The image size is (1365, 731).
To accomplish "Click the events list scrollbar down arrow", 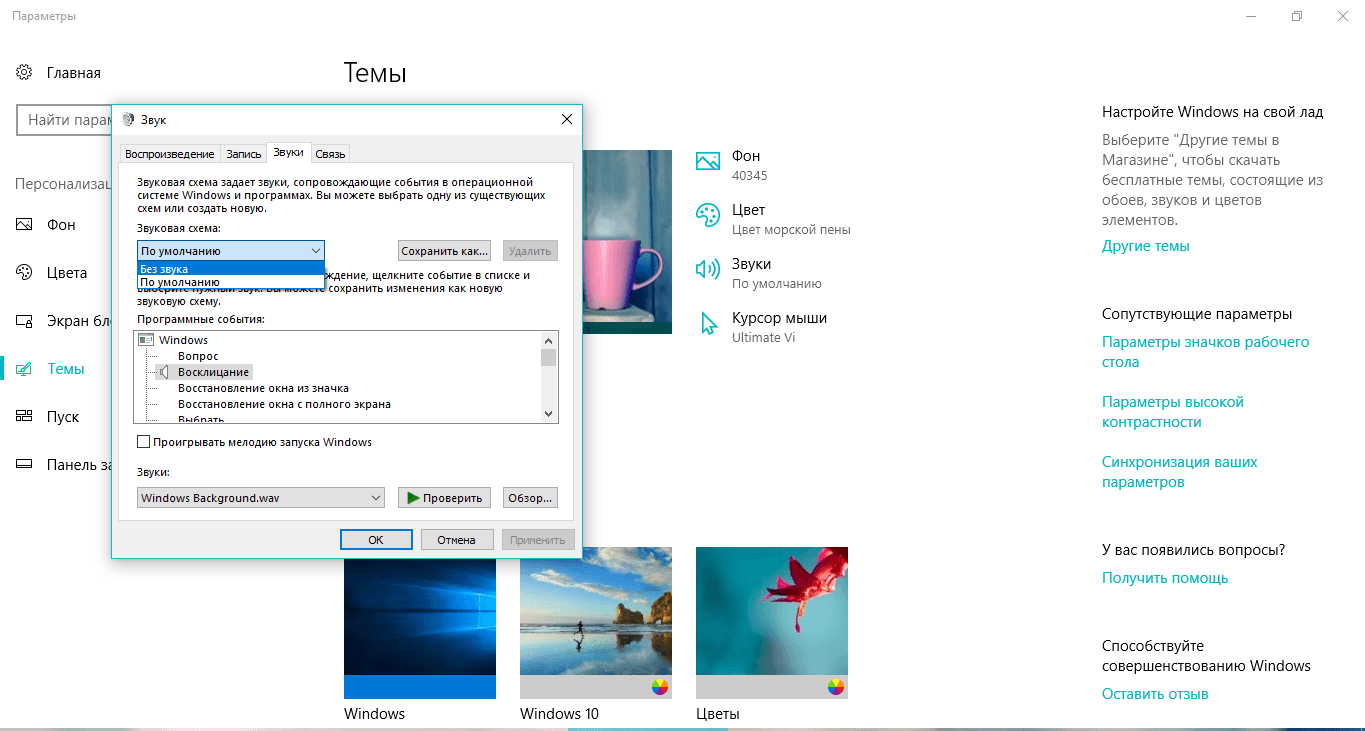I will (x=548, y=413).
